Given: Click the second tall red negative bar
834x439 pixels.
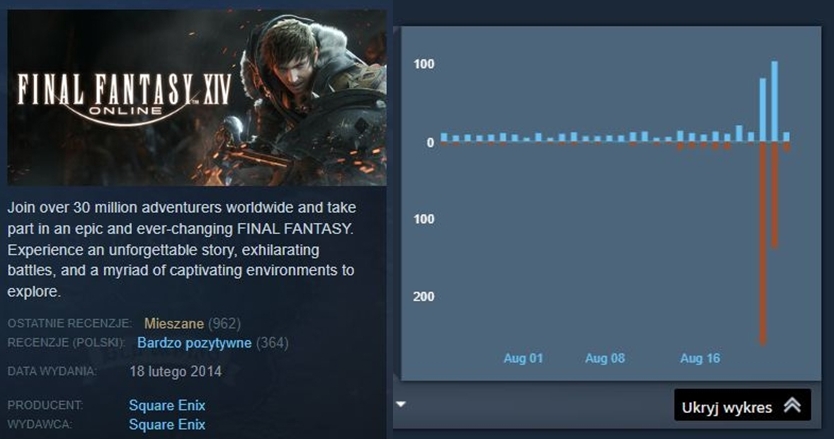Looking at the screenshot, I should pyautogui.click(x=774, y=195).
